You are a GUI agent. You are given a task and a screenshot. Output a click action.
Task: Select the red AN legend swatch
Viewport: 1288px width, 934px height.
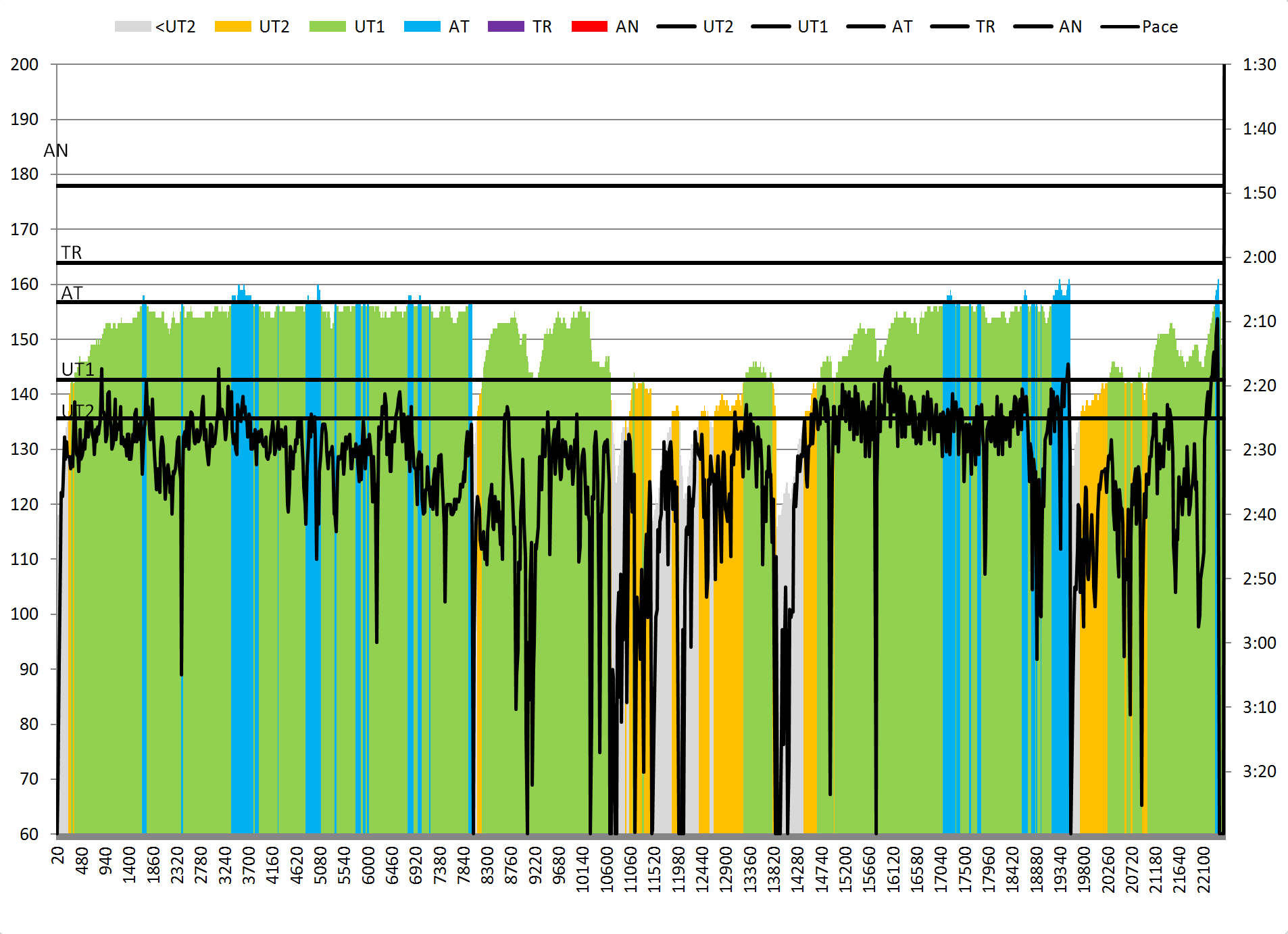[x=589, y=27]
